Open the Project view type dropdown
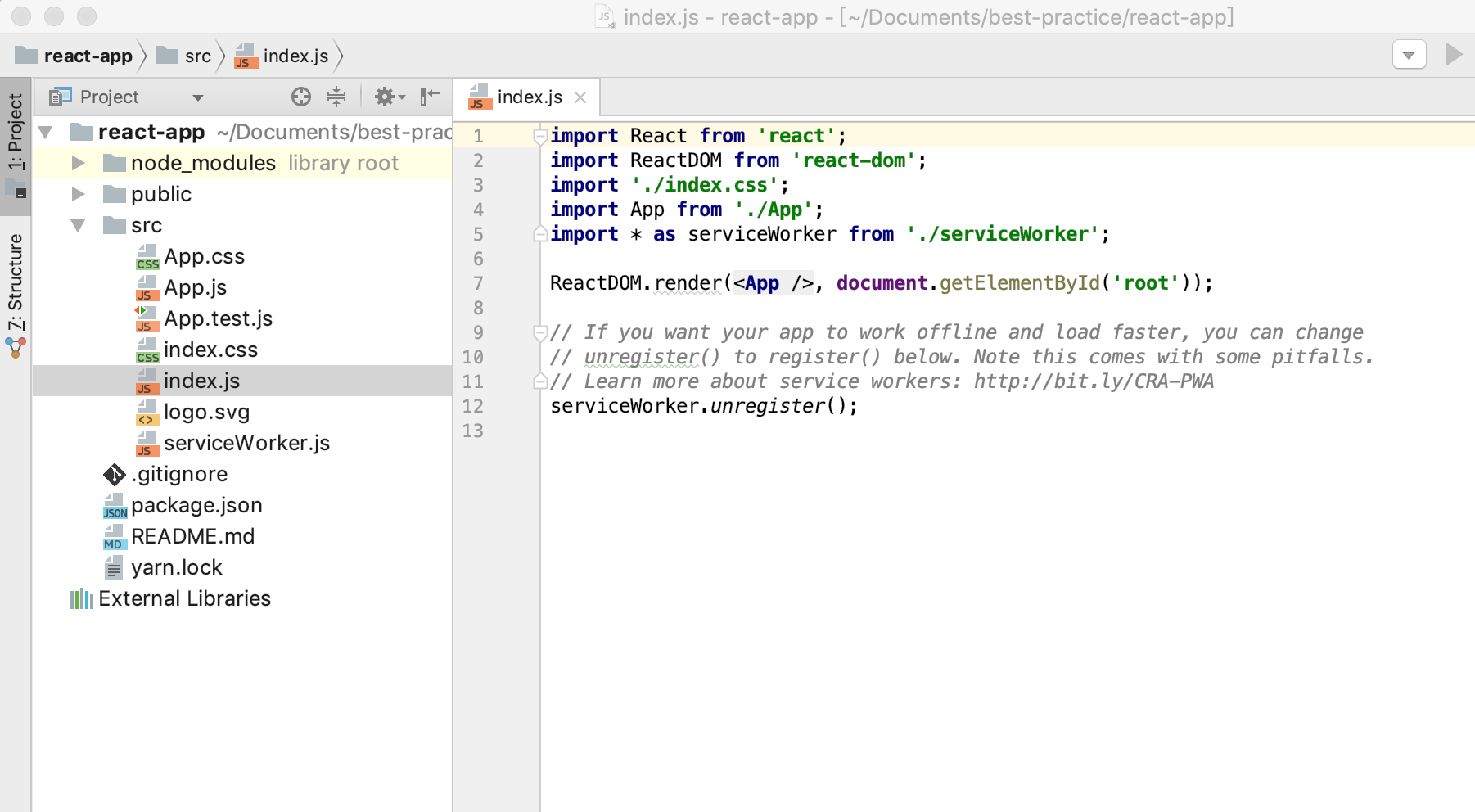Image resolution: width=1475 pixels, height=812 pixels. [x=197, y=97]
